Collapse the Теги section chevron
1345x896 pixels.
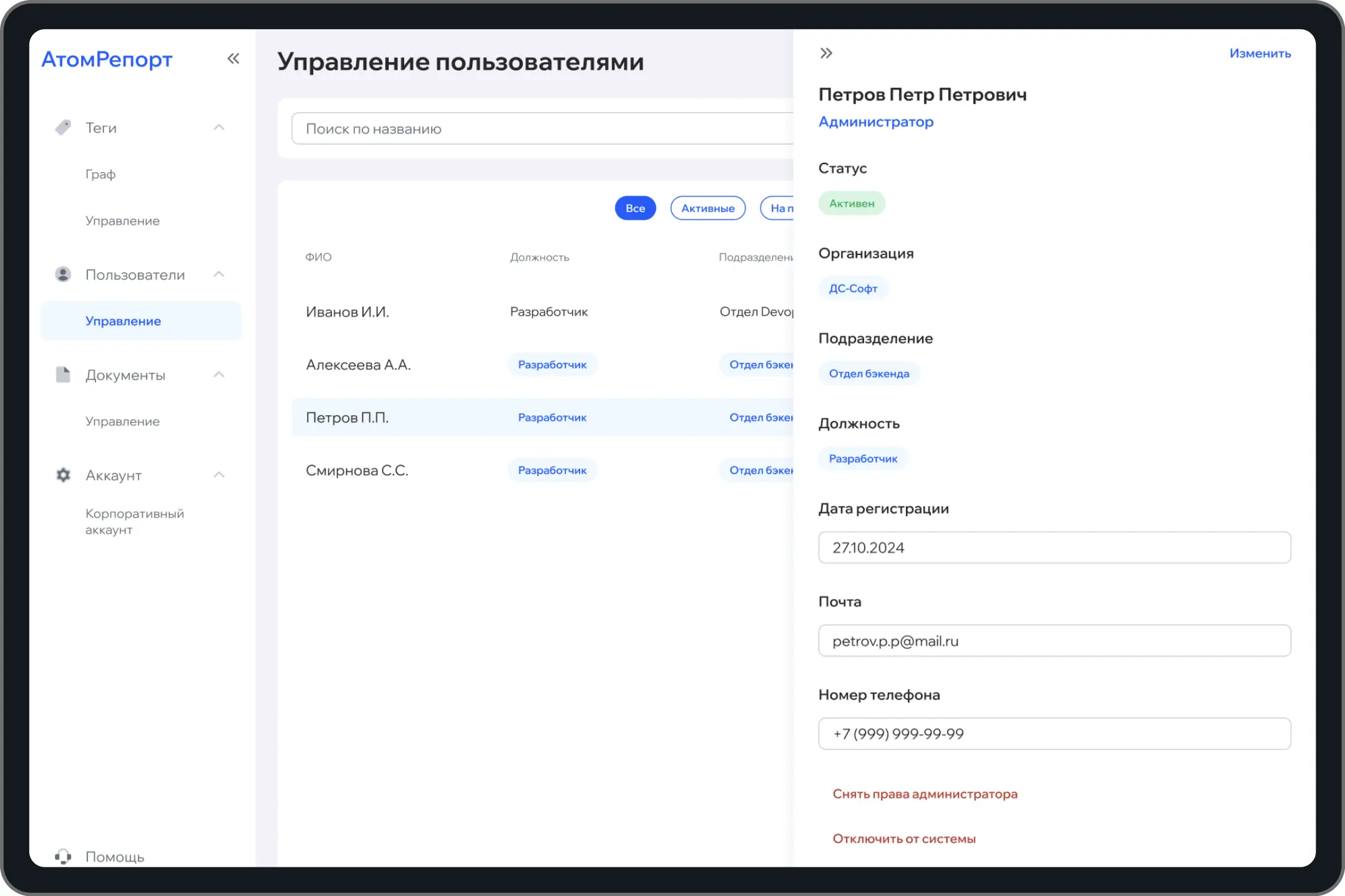pos(219,127)
